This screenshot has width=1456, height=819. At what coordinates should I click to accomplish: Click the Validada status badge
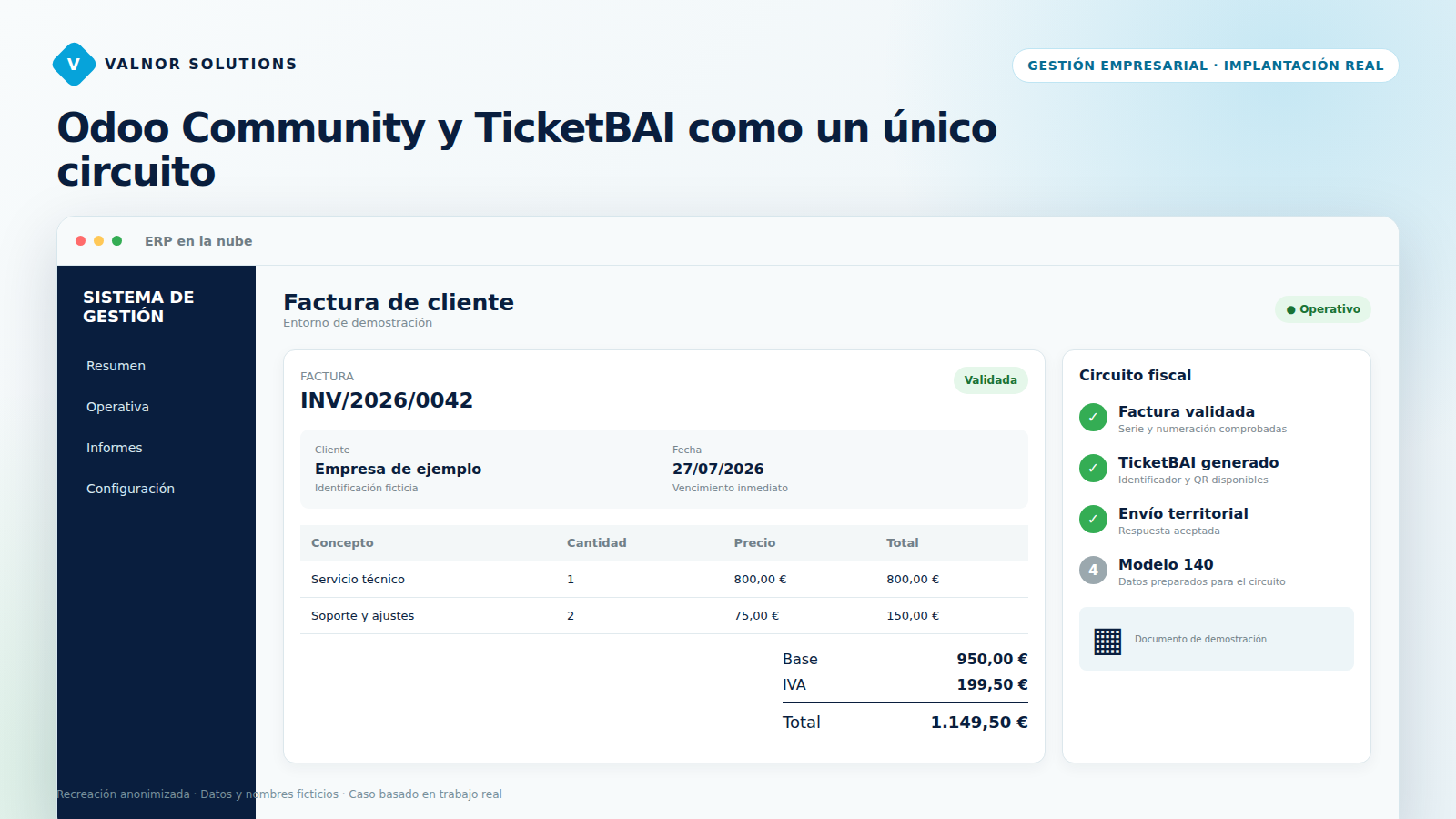990,380
